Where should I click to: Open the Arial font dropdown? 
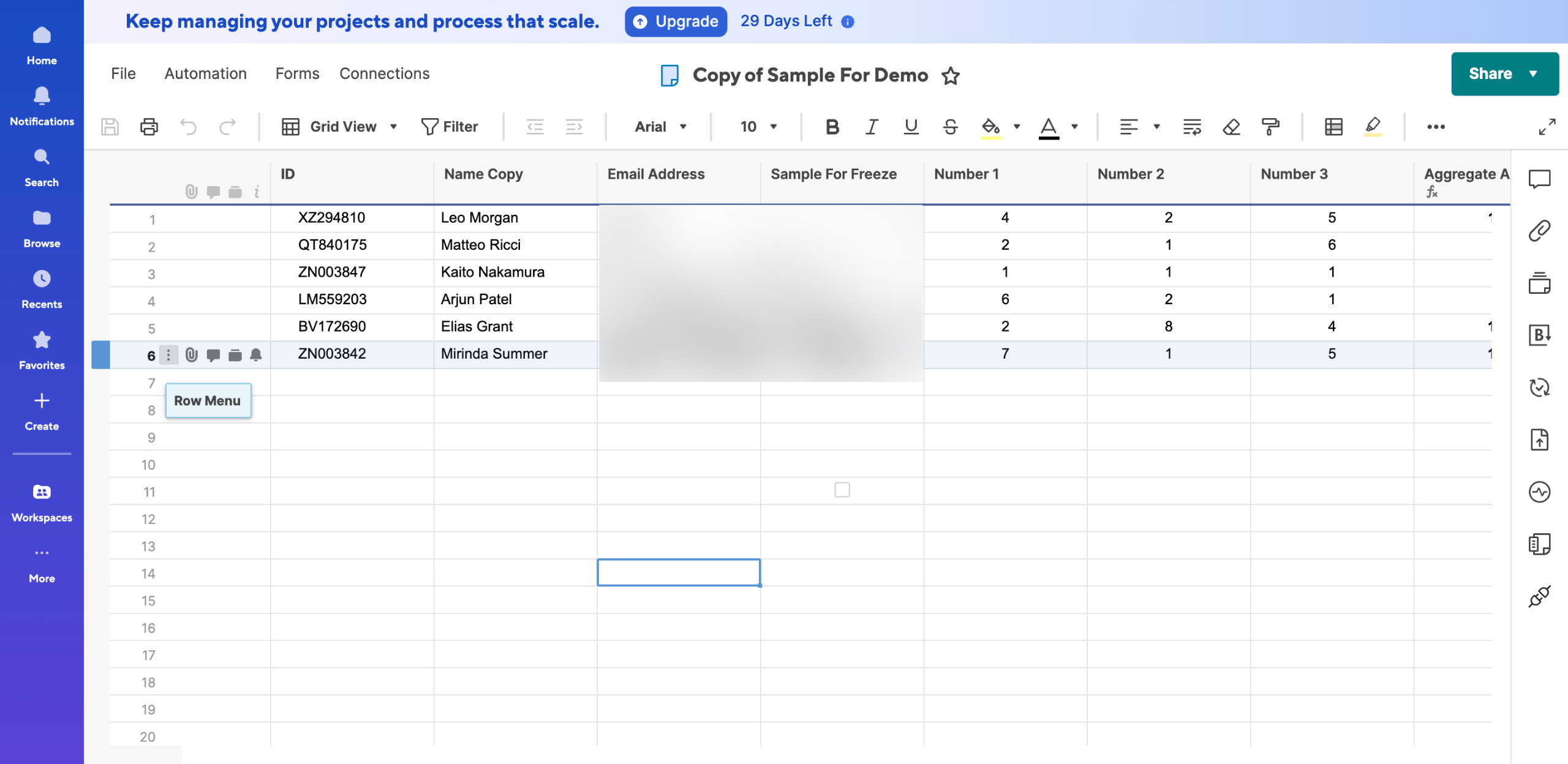[x=661, y=127]
